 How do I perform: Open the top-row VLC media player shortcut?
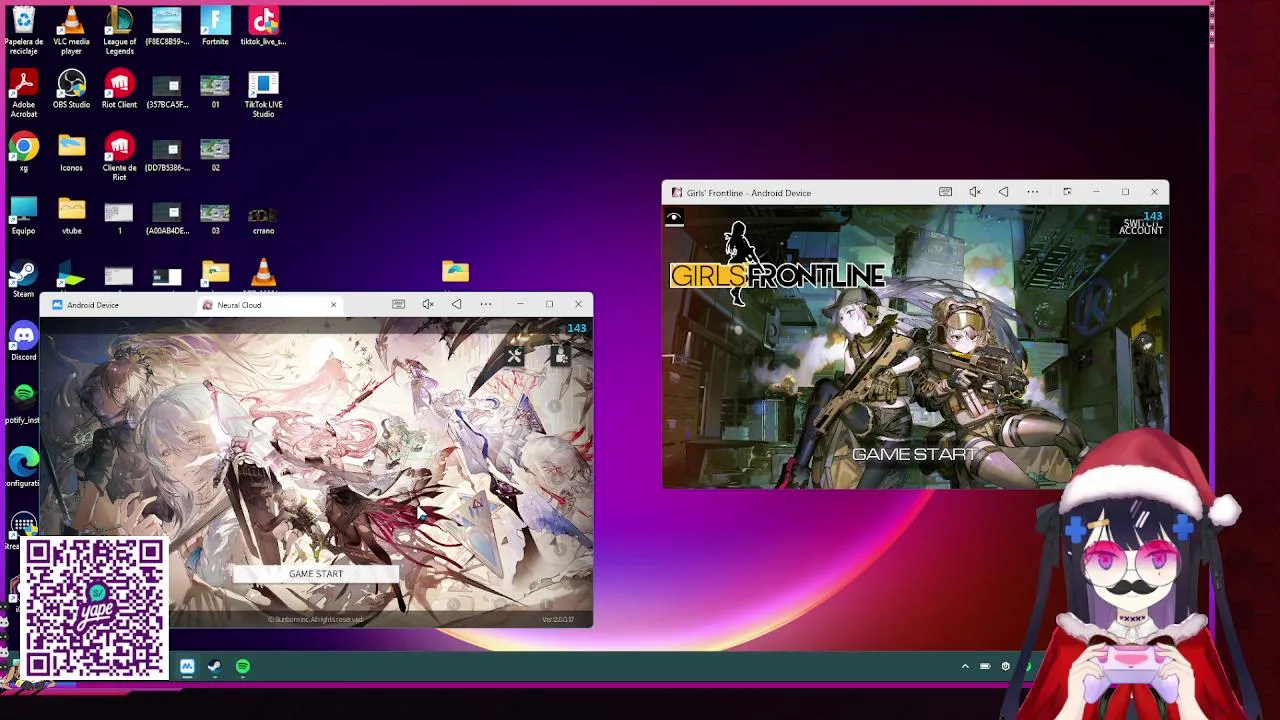(71, 30)
